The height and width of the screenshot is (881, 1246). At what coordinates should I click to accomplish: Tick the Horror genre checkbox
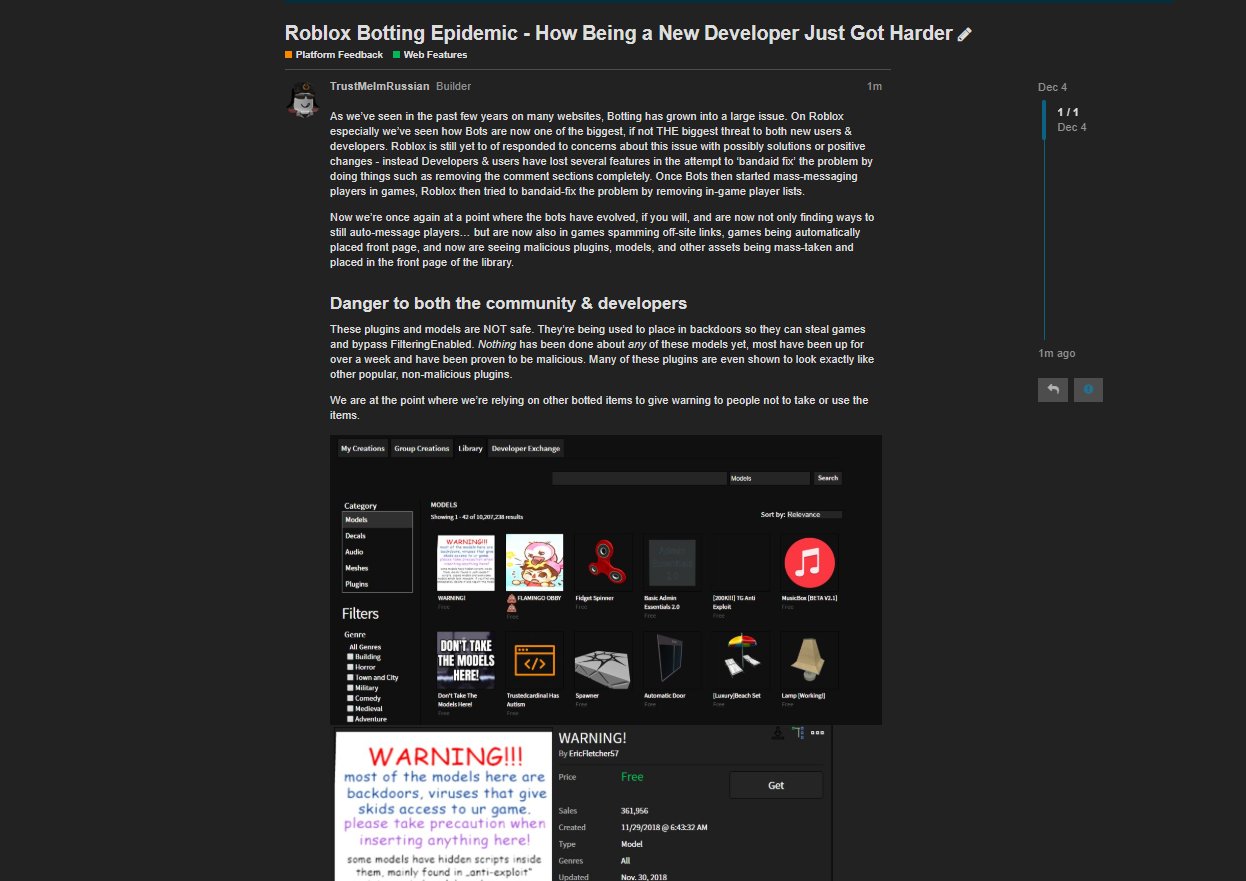pos(350,667)
